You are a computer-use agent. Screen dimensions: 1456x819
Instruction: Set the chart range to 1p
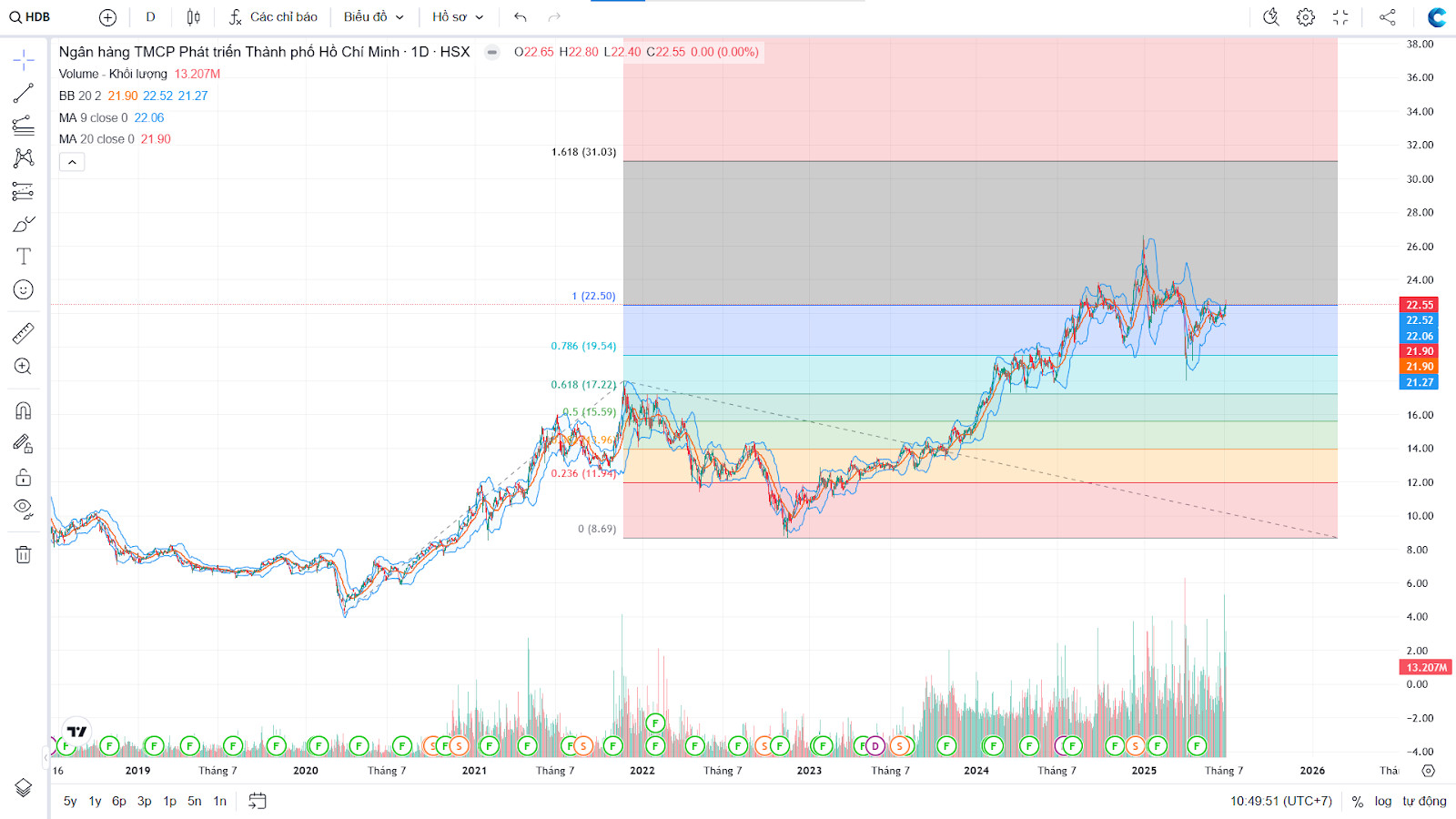tap(170, 801)
